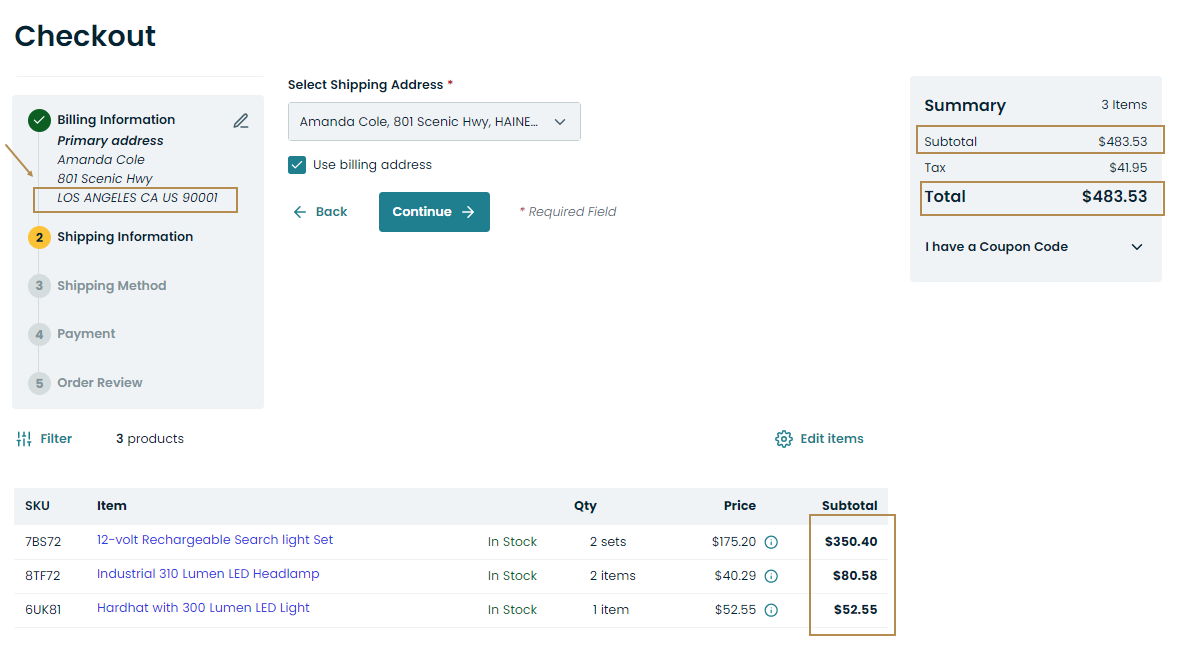Click the Filter sliders icon

pos(25,439)
